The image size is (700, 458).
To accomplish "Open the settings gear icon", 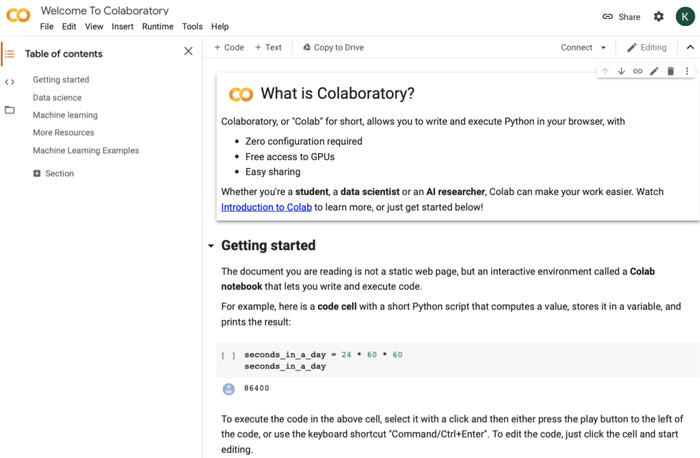I will 658,17.
